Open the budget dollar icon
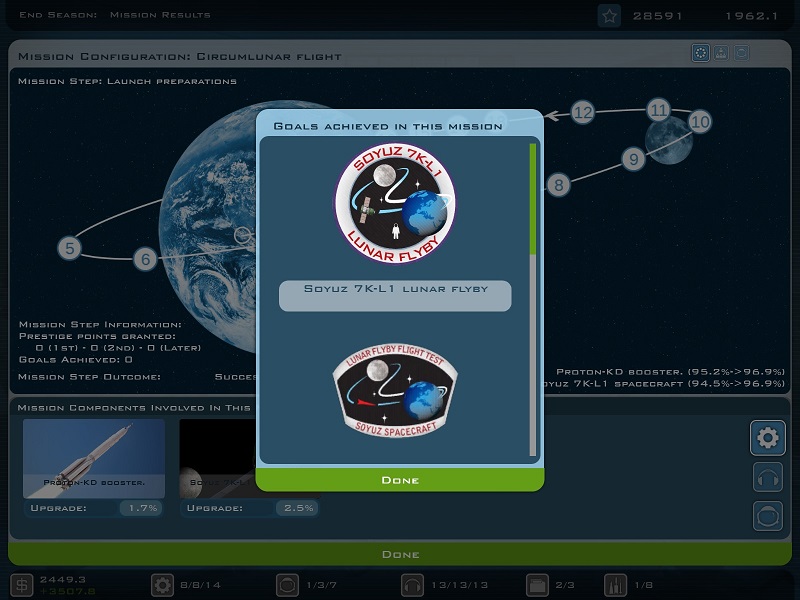The width and height of the screenshot is (800, 600). pos(21,585)
